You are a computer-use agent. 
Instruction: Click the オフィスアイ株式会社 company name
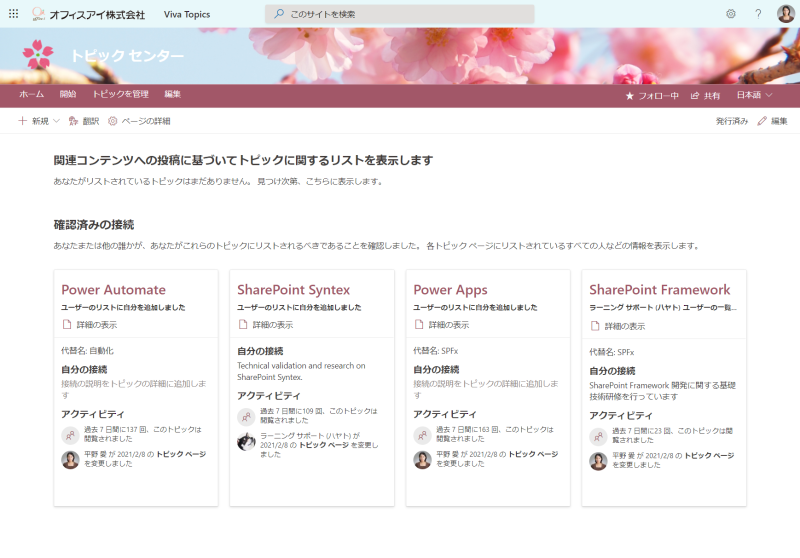pos(97,15)
